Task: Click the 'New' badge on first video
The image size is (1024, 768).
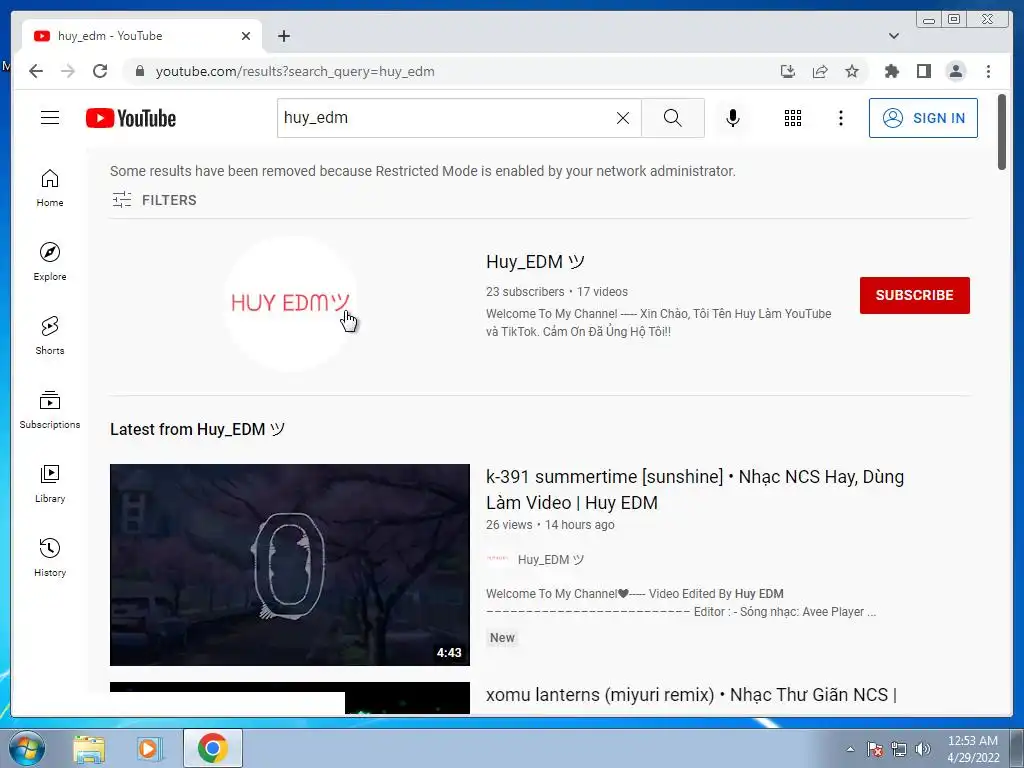Action: (502, 637)
